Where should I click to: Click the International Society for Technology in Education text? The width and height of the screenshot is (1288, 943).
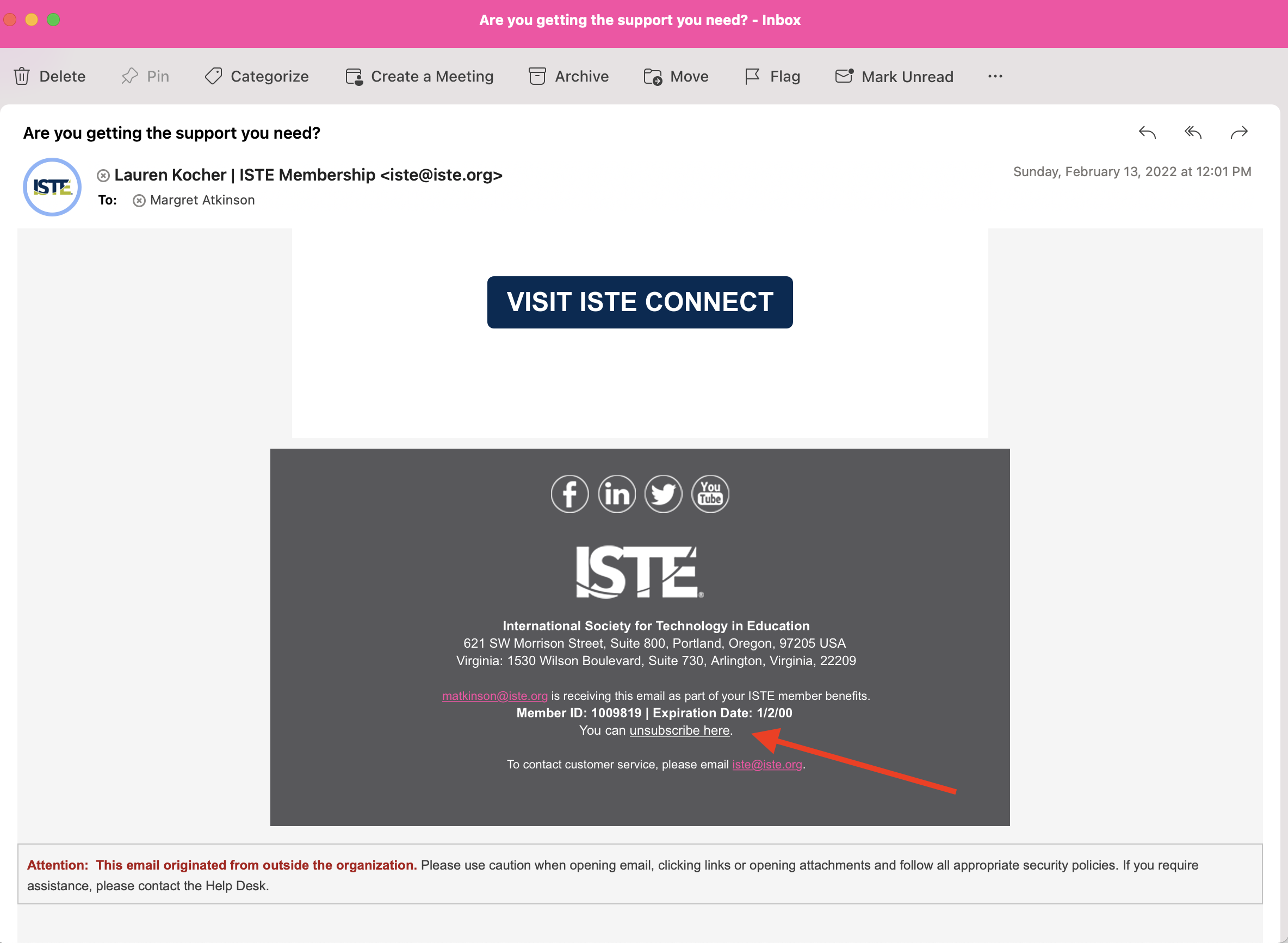pyautogui.click(x=656, y=625)
